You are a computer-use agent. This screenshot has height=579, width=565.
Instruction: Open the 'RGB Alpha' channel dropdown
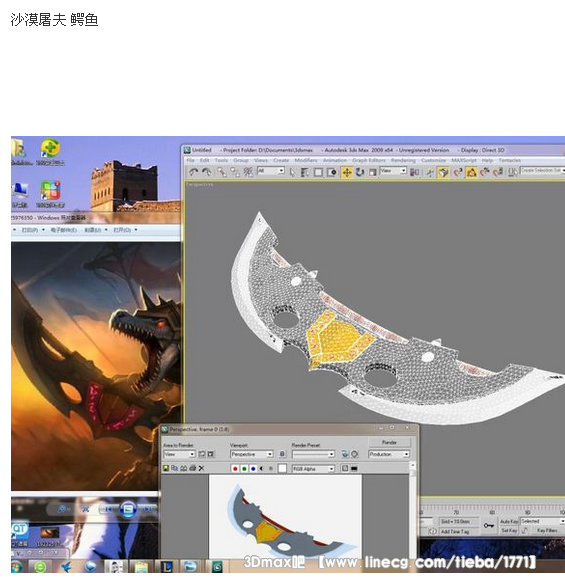314,469
